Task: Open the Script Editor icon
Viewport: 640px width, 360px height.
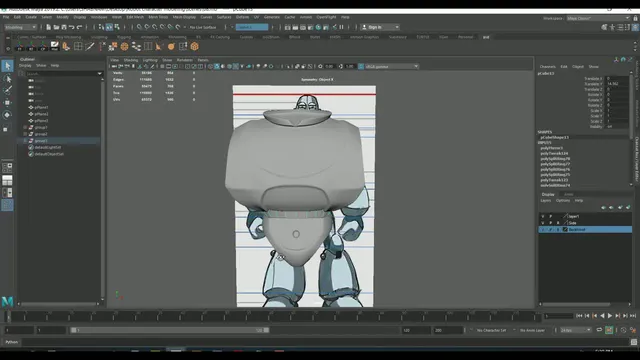Action: pyautogui.click(x=633, y=342)
